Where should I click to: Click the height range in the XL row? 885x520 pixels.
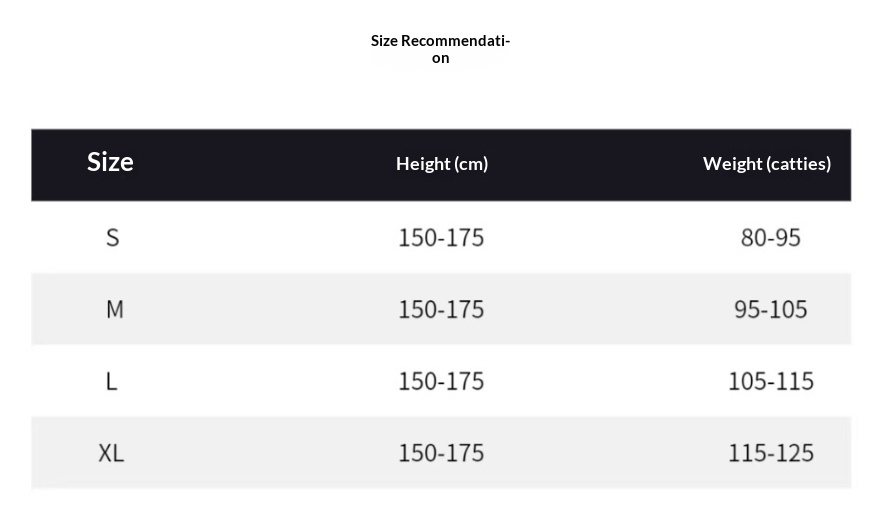tap(441, 453)
